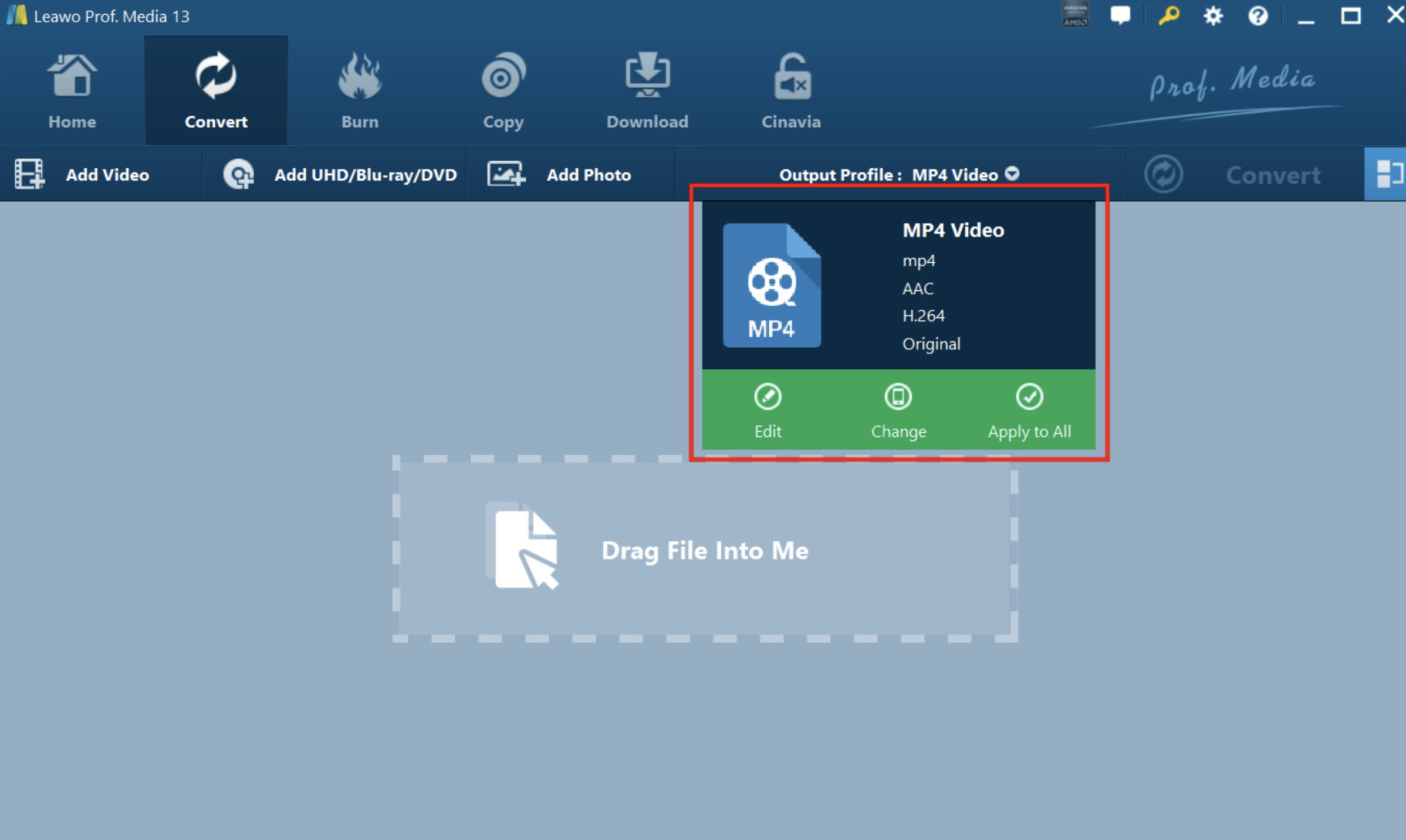Open the Cinavia module
This screenshot has width=1406, height=840.
791,91
